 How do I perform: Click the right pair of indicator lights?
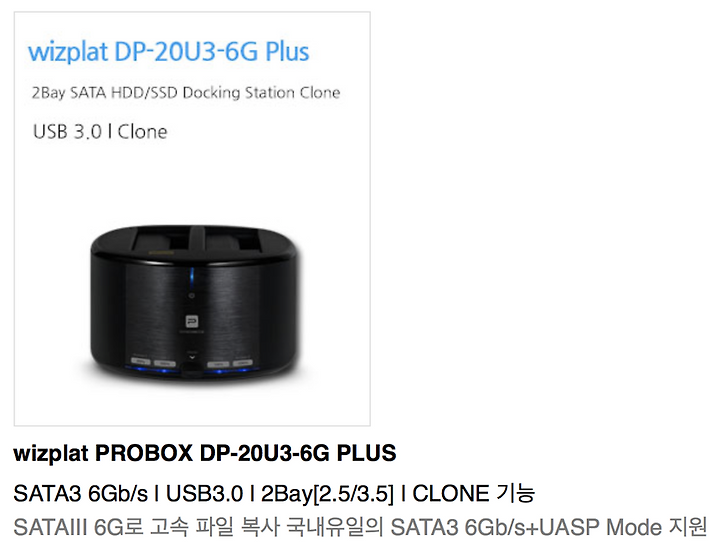coord(230,363)
